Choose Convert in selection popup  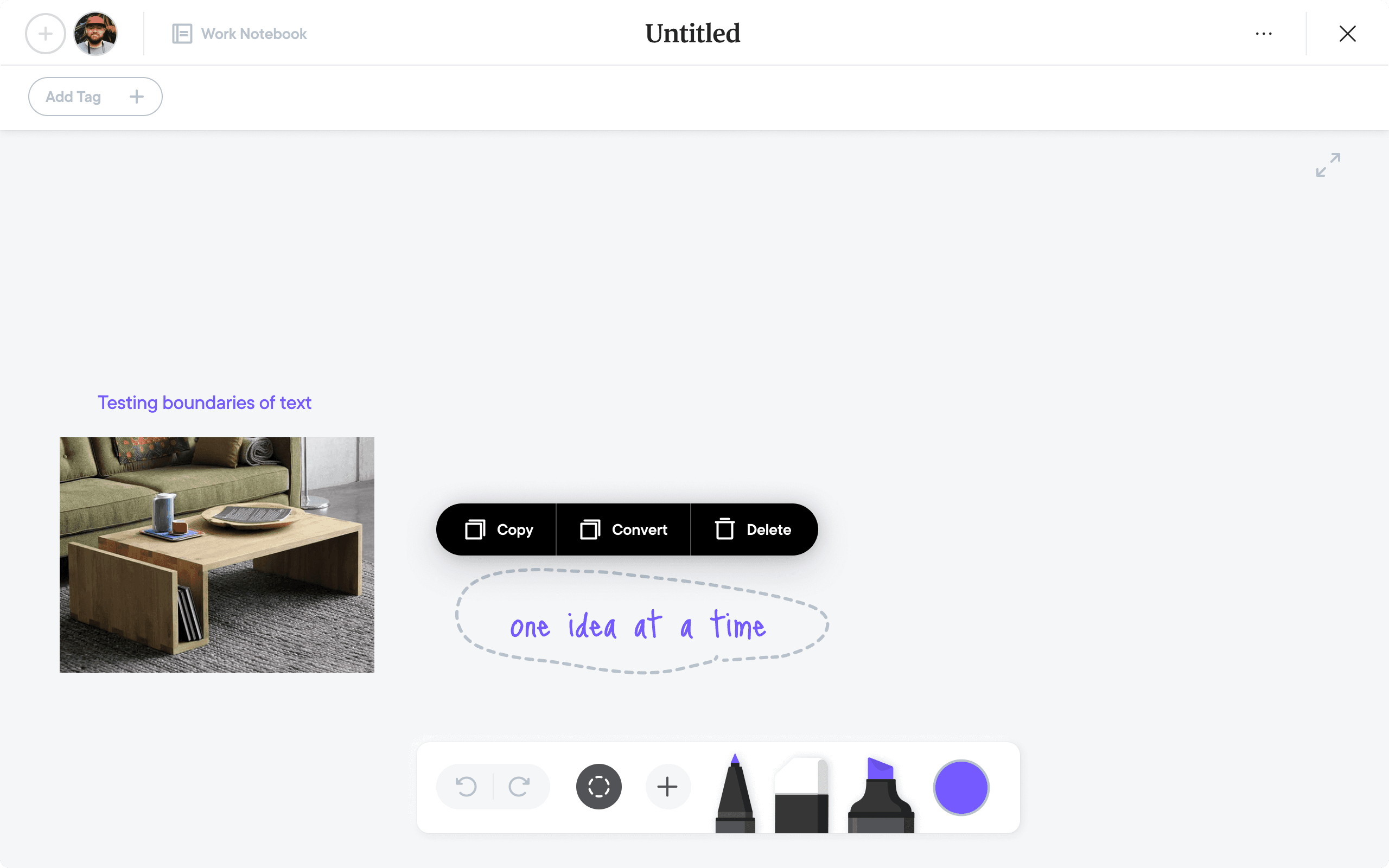[624, 529]
